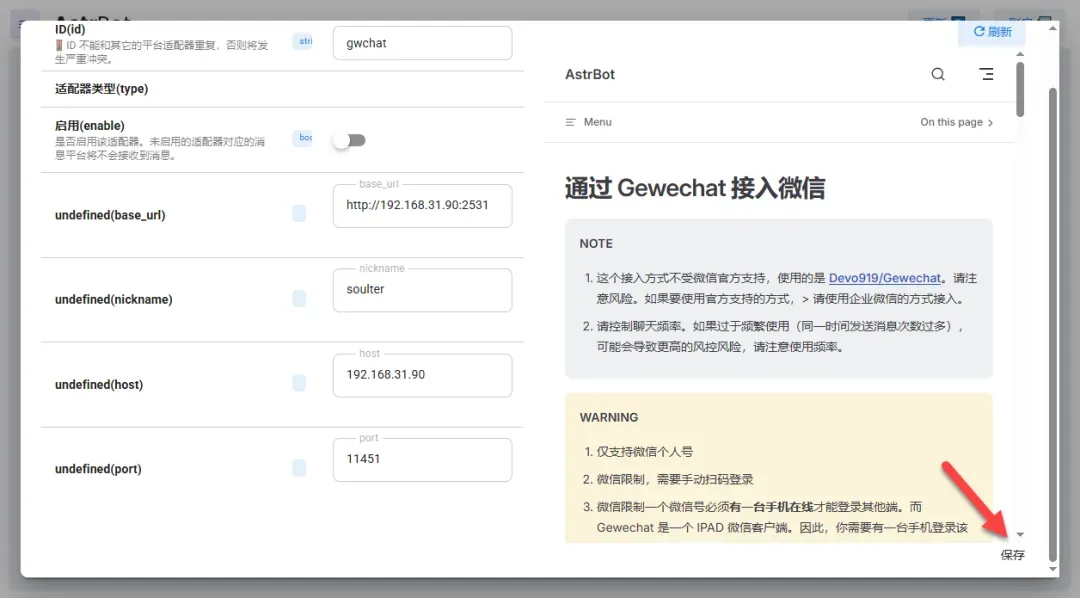Click the badge next to undefined(nickname)
This screenshot has height=598, width=1080.
point(299,298)
